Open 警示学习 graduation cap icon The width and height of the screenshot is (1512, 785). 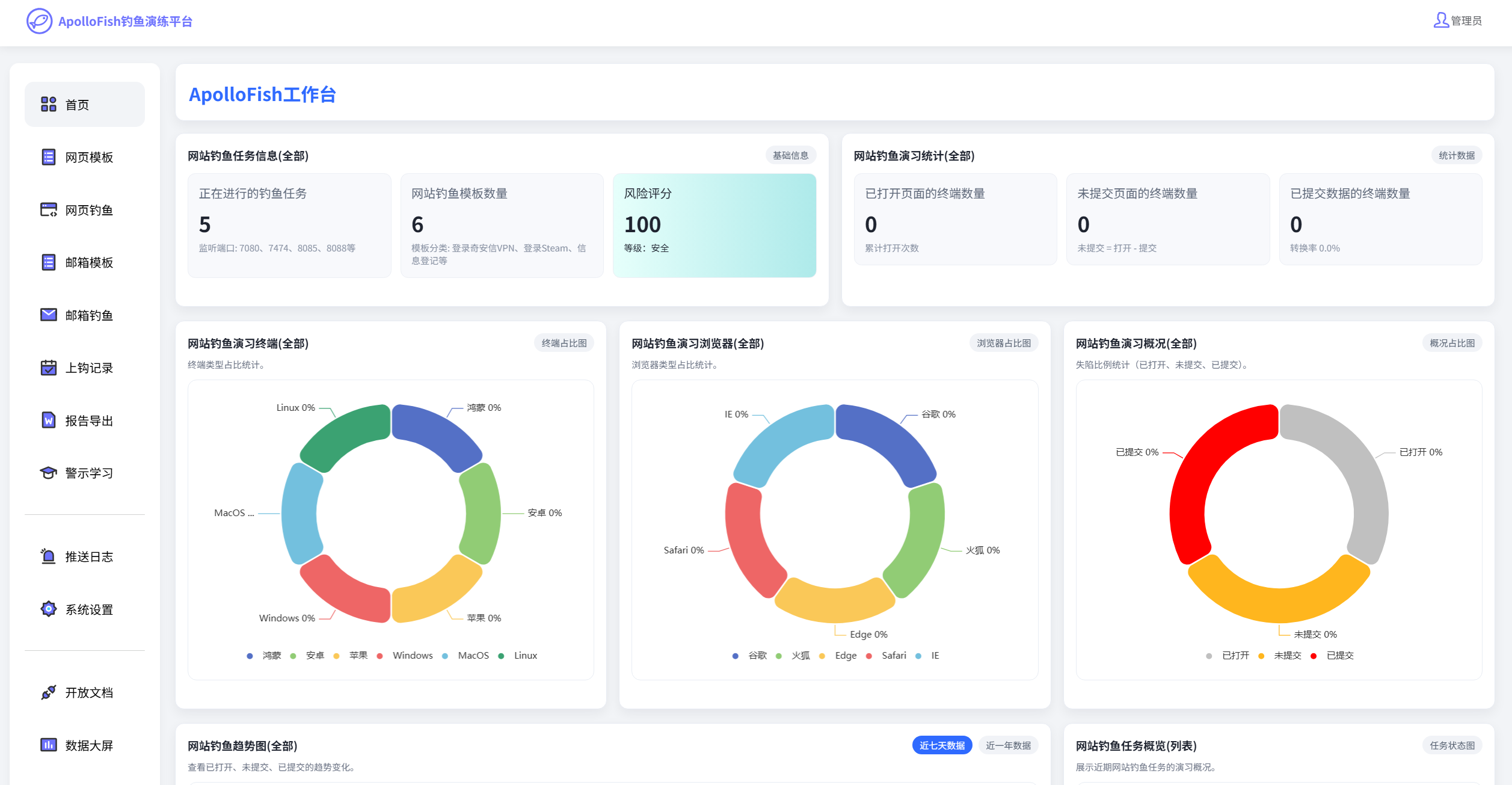pos(49,473)
